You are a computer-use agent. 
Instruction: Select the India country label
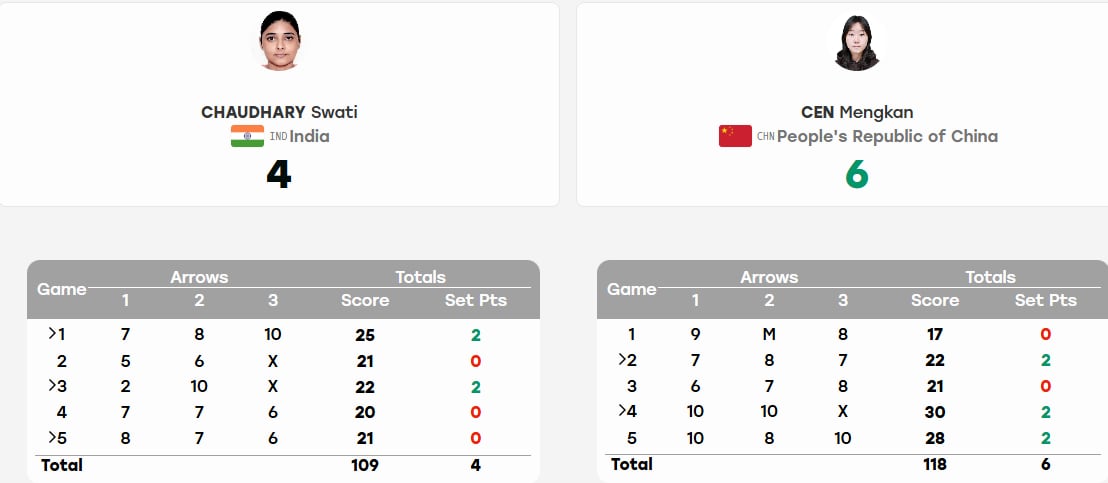[x=310, y=136]
